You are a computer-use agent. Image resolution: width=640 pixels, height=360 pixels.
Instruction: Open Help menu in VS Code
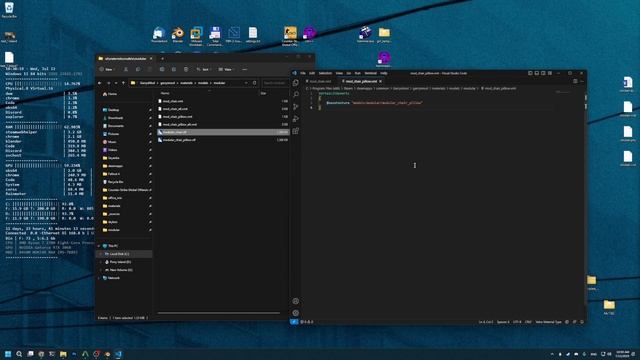pos(384,73)
